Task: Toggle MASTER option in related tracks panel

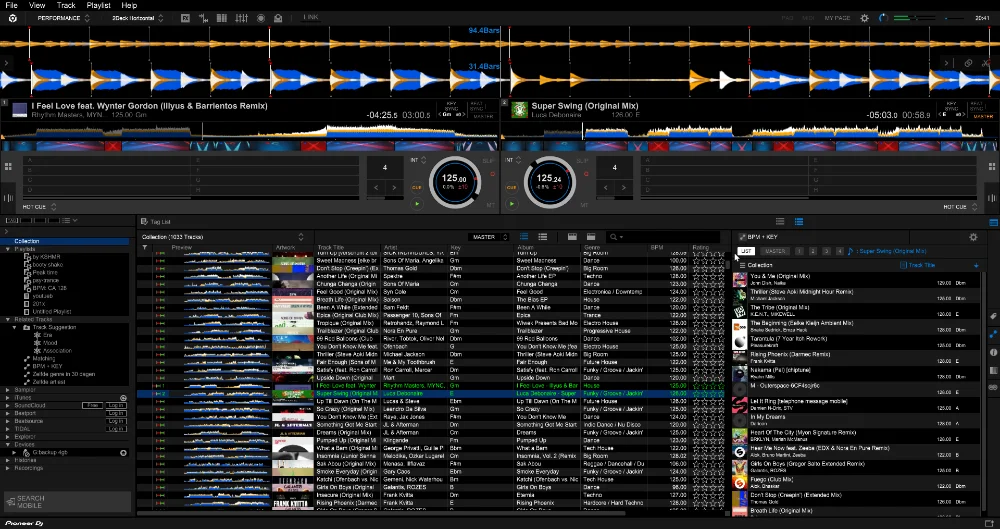Action: (x=775, y=251)
